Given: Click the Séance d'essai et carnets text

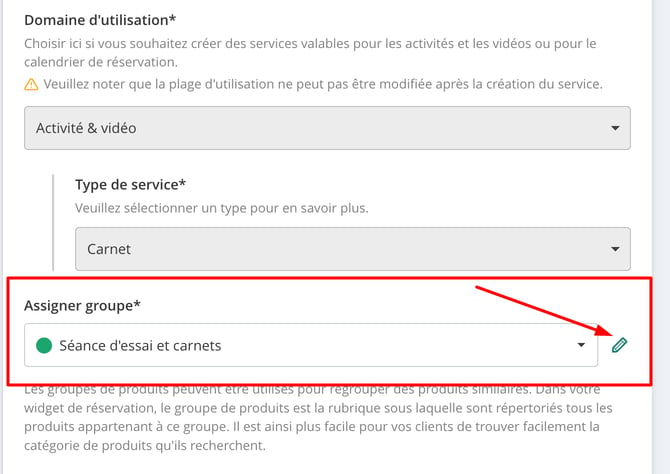Looking at the screenshot, I should pyautogui.click(x=140, y=345).
